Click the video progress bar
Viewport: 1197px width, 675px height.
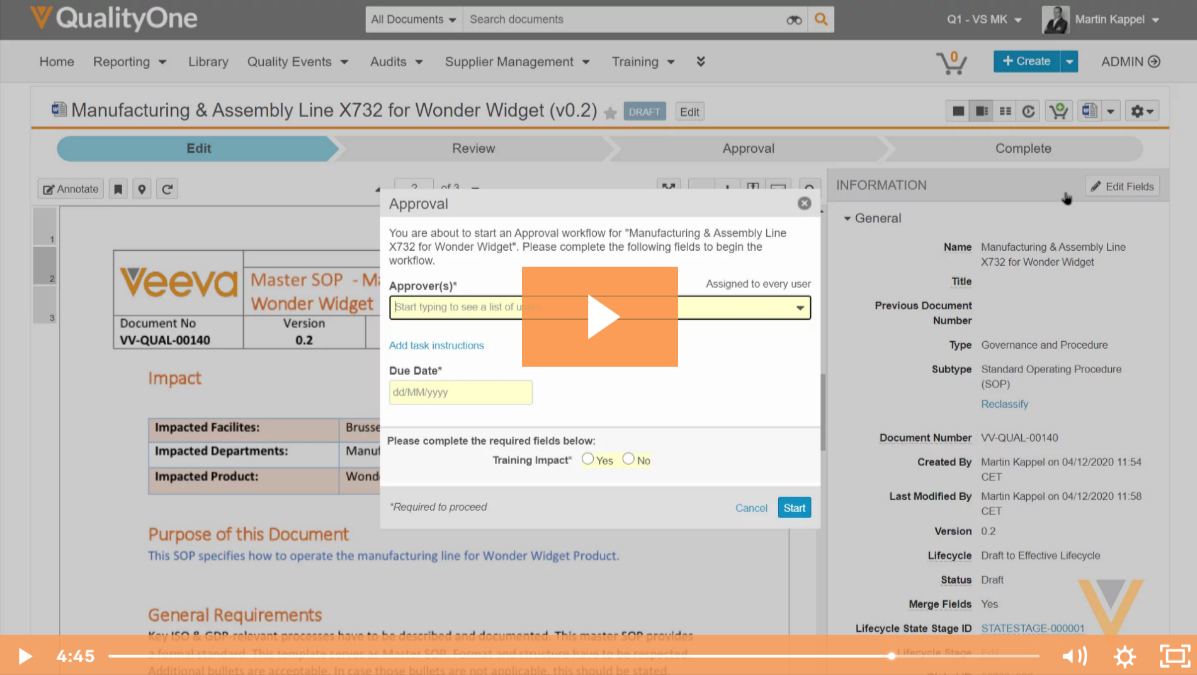pos(500,656)
